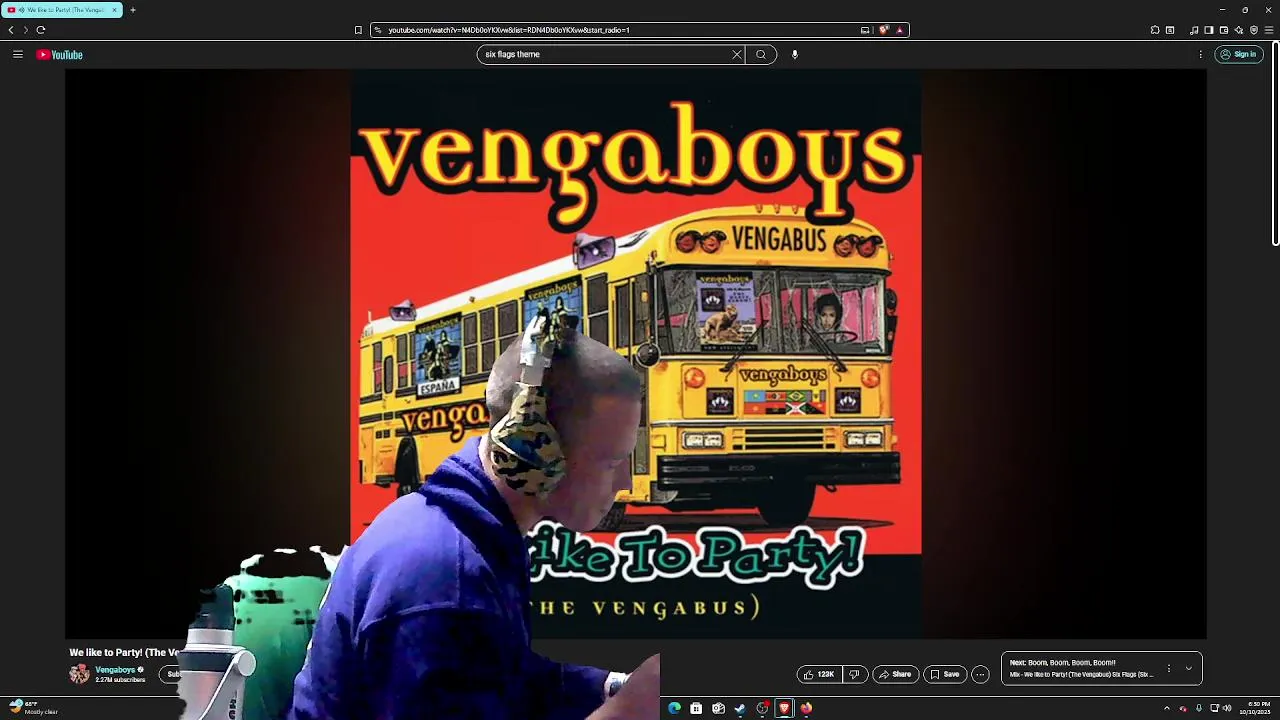The height and width of the screenshot is (720, 1280).
Task: Open YouTube settings three-dot menu
Action: coord(1200,55)
